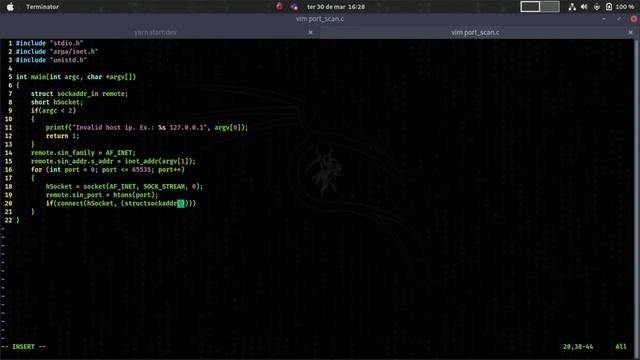
Task: Click the if(argc < 2) statement on line 9
Action: [x=53, y=111]
